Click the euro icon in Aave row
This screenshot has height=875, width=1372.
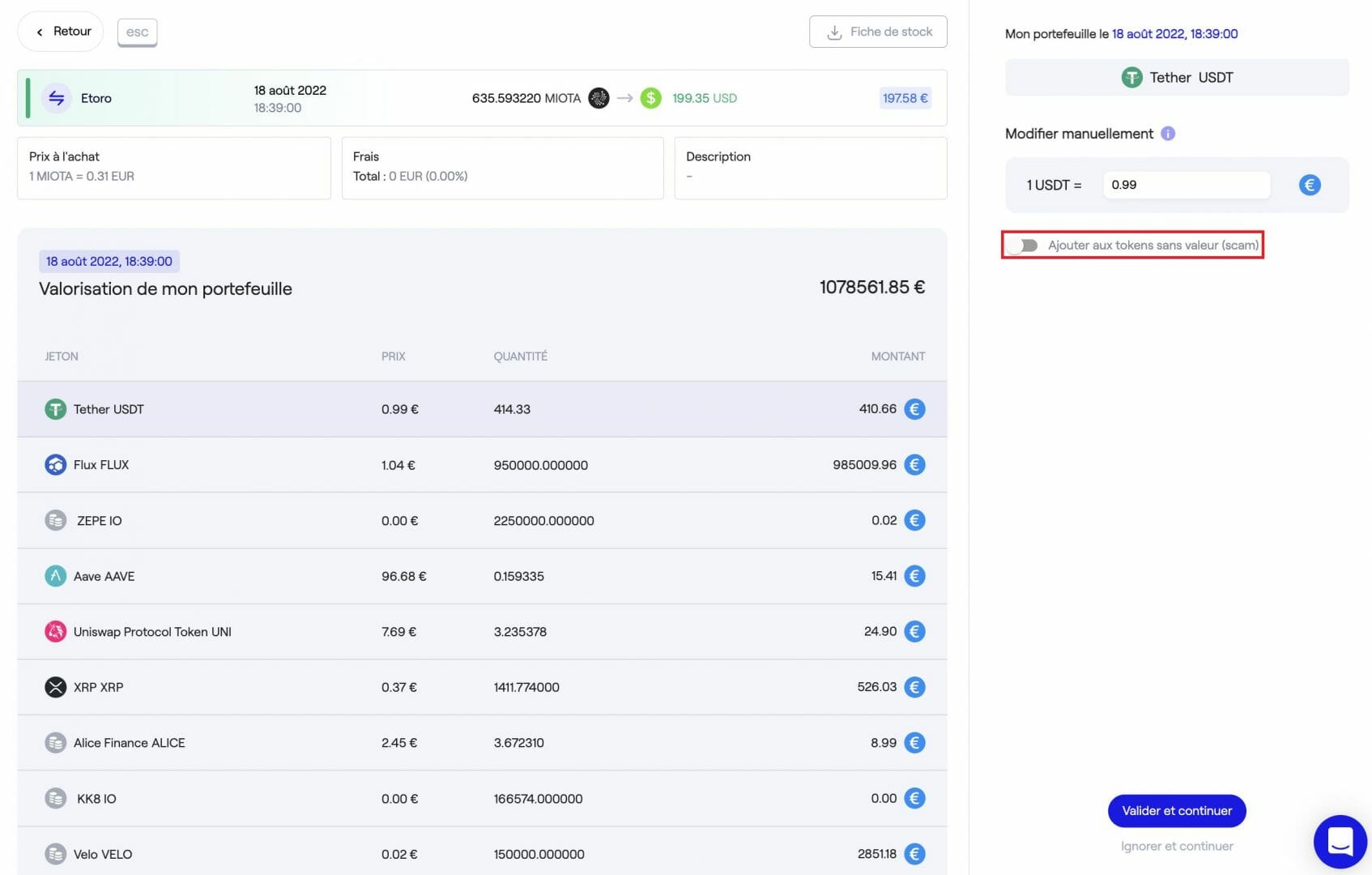pos(914,576)
